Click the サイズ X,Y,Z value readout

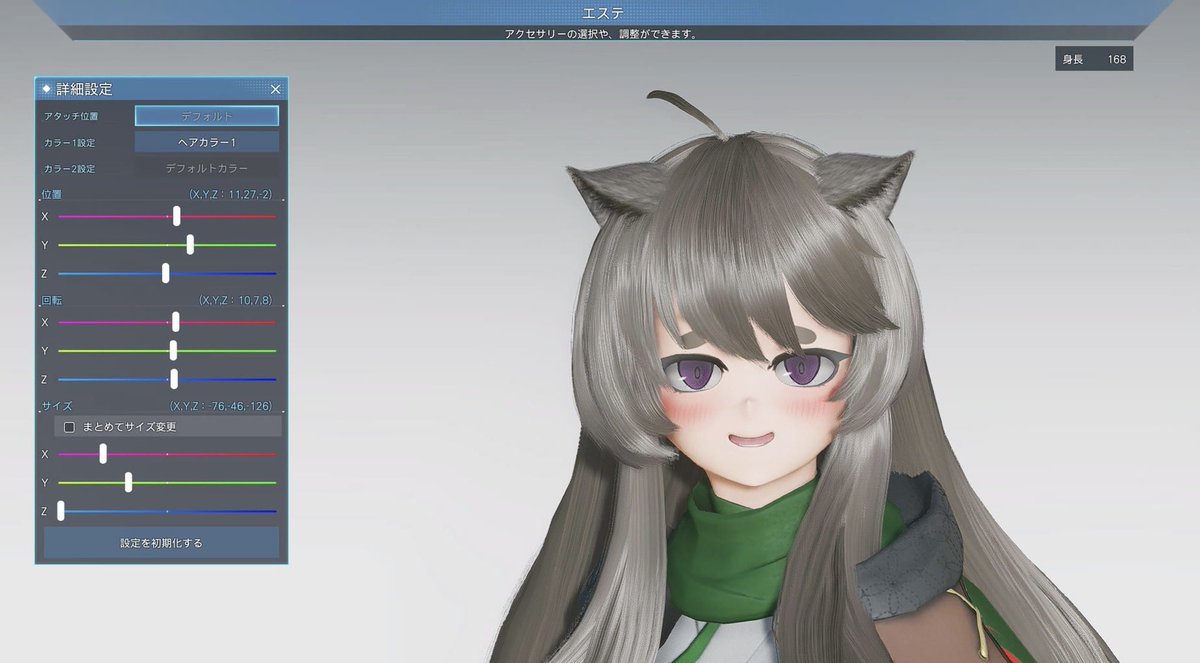pos(221,407)
